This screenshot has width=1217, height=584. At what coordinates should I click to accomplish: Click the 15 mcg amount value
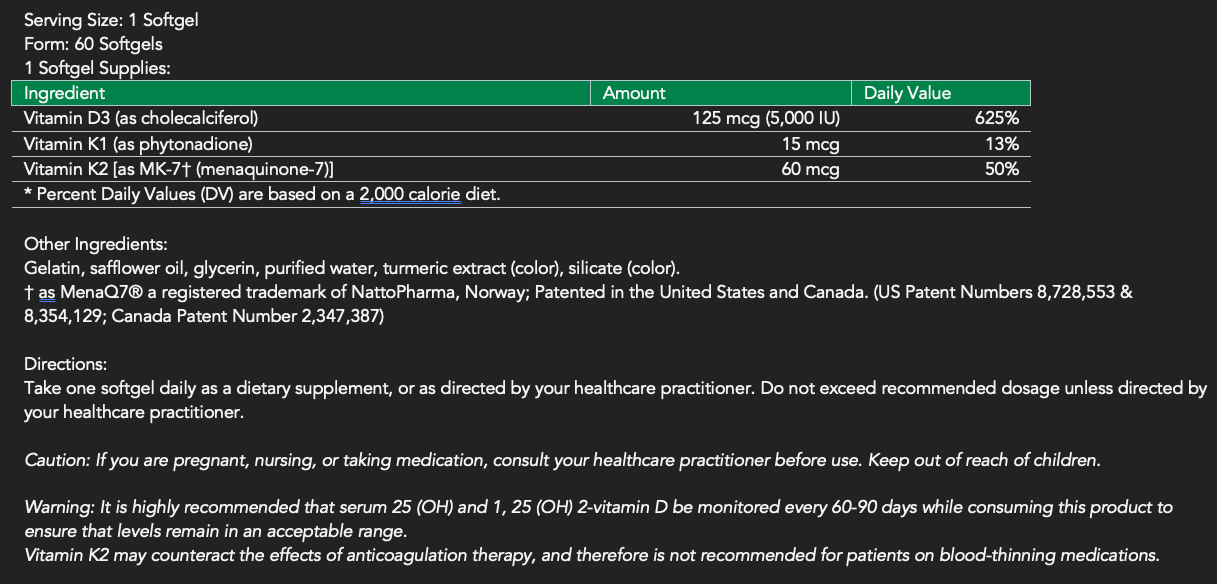point(810,144)
